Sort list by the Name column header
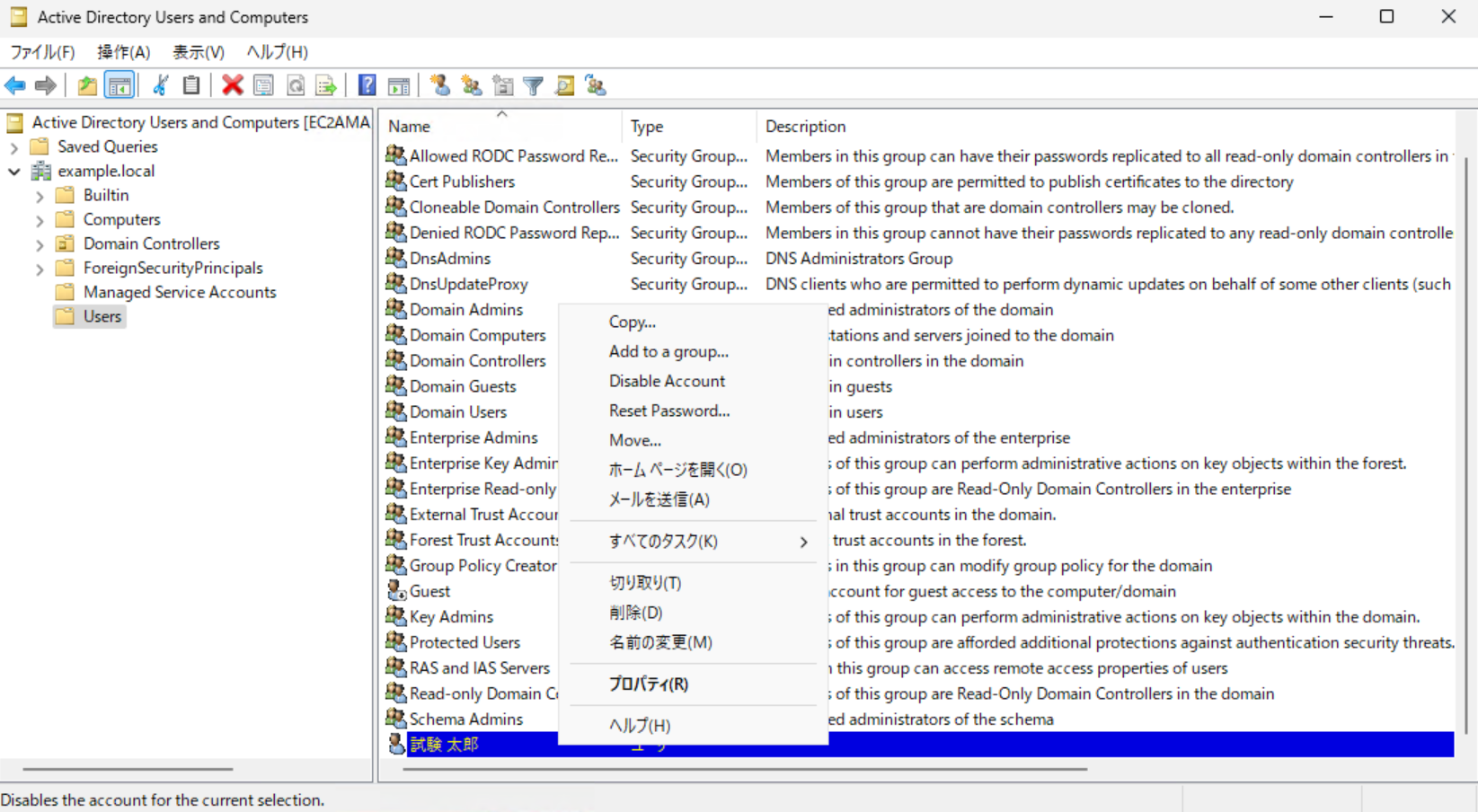The height and width of the screenshot is (812, 1478). [410, 127]
